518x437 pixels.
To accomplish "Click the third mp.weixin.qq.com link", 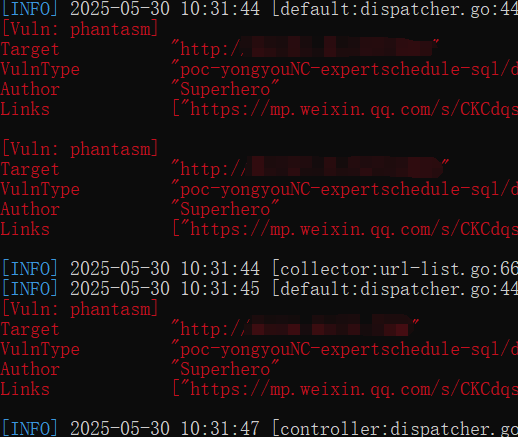I will (345, 390).
